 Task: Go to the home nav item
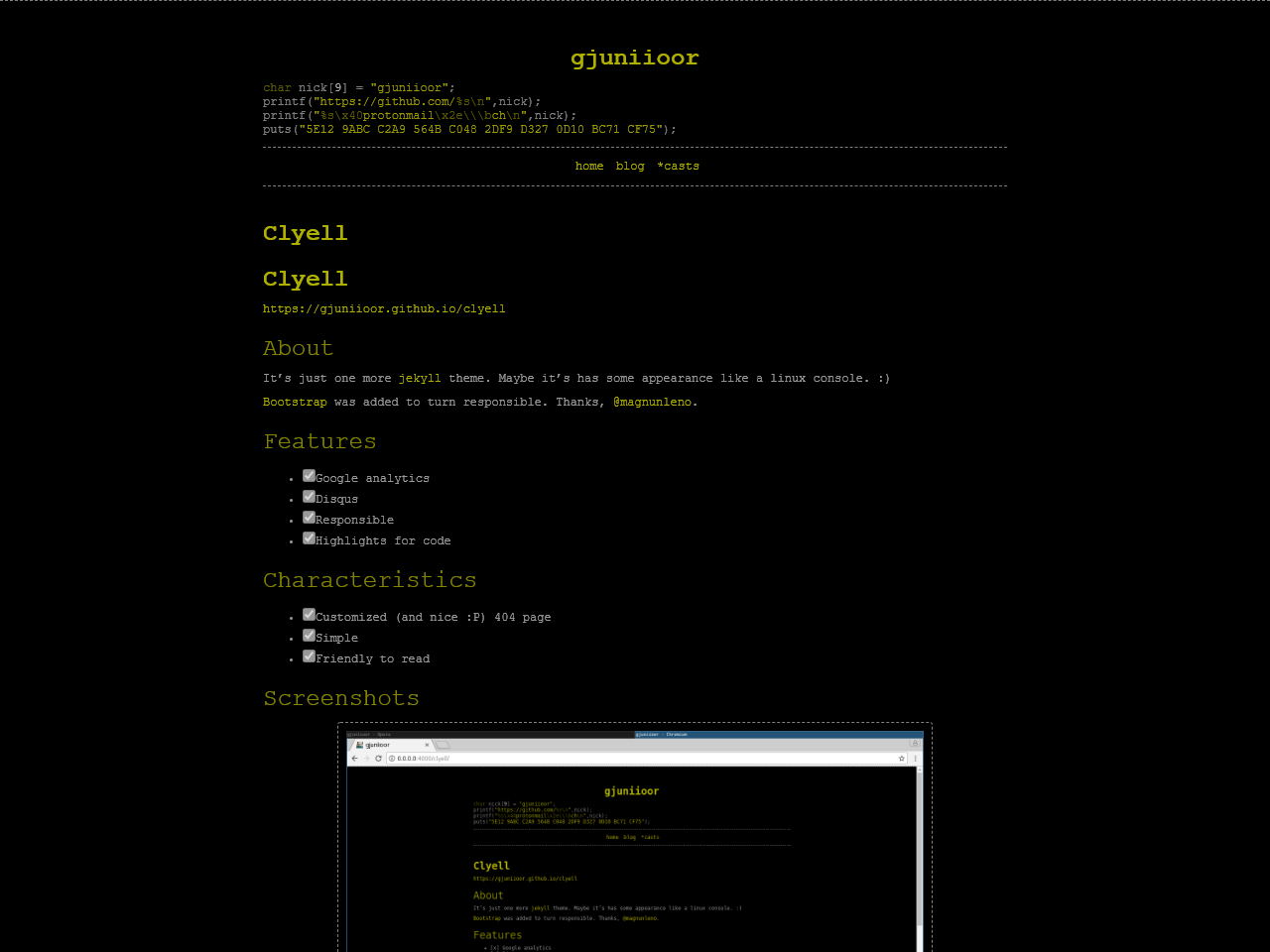589,166
